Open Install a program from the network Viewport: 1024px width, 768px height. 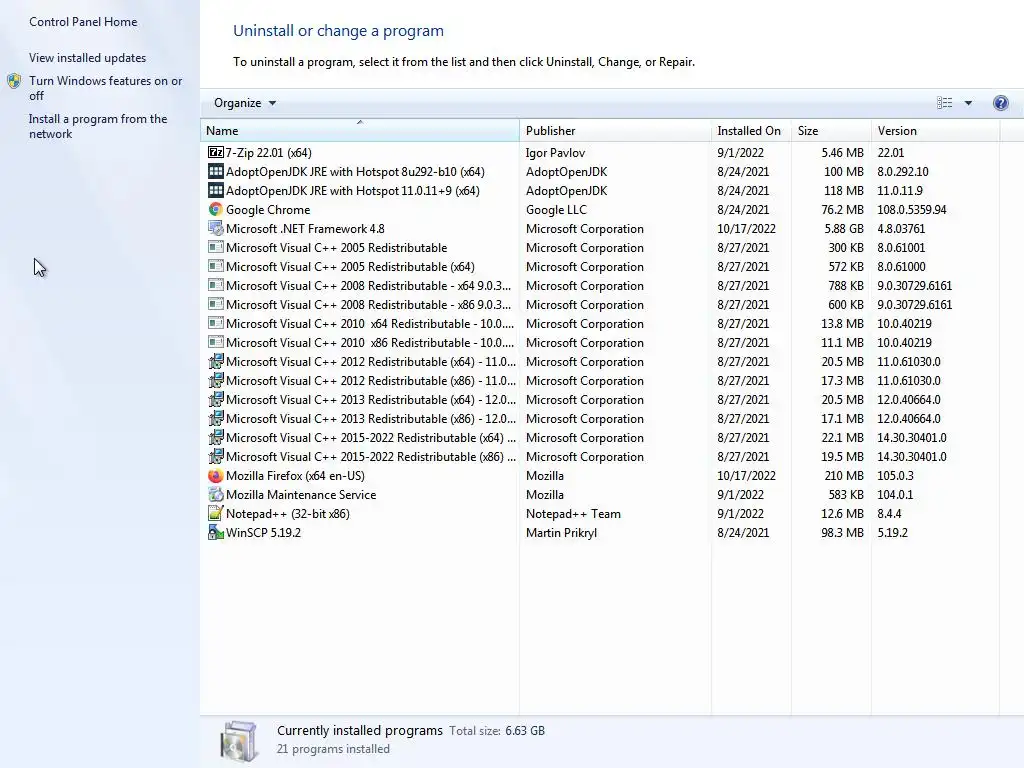[98, 126]
